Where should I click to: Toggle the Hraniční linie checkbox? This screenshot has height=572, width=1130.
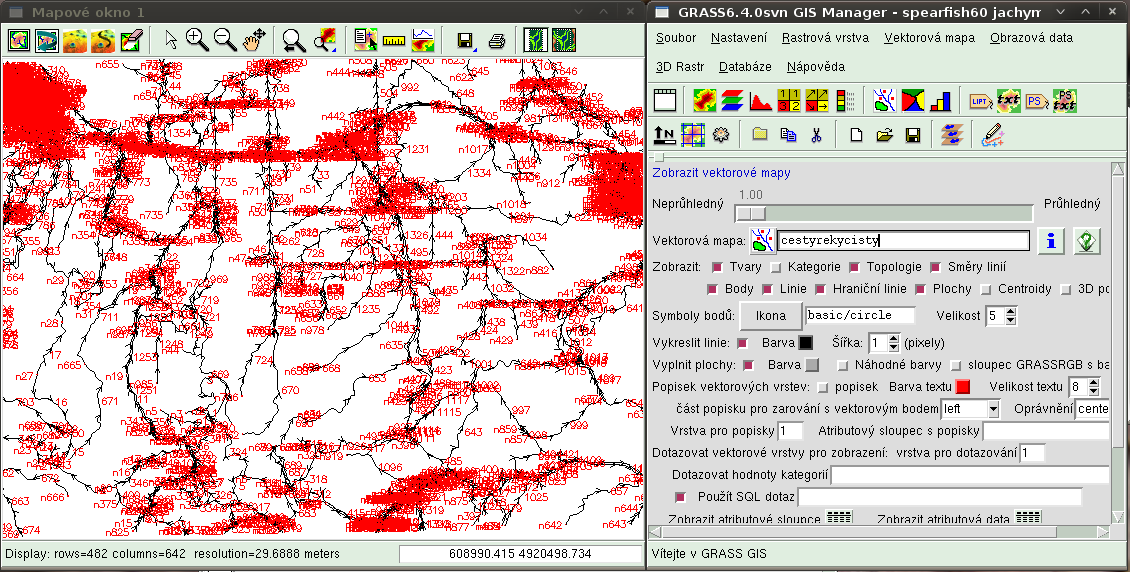(820, 289)
